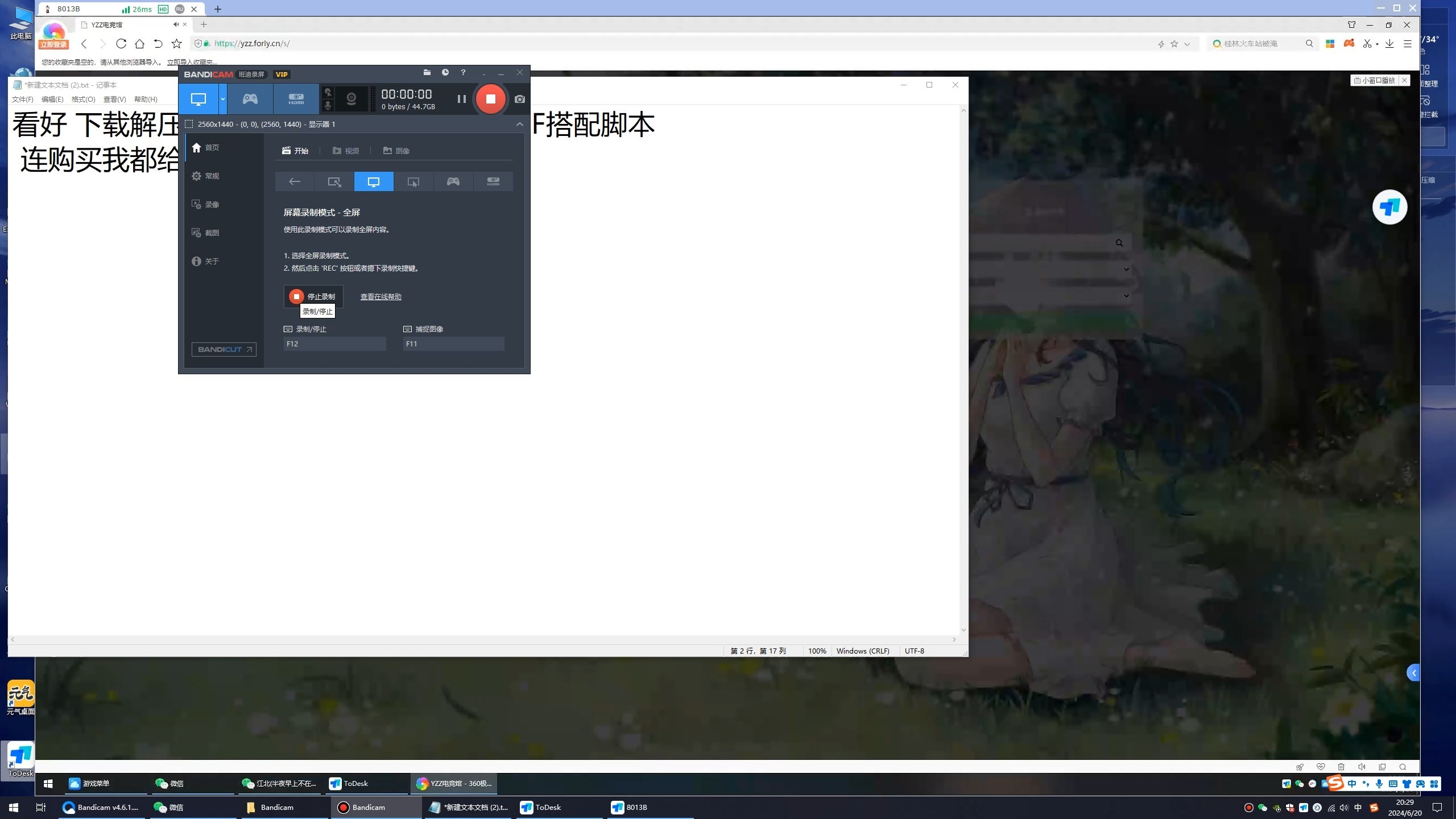Viewport: 1456px width, 819px height.
Task: Open Windows Start button on bottom taskbar
Action: click(13, 807)
